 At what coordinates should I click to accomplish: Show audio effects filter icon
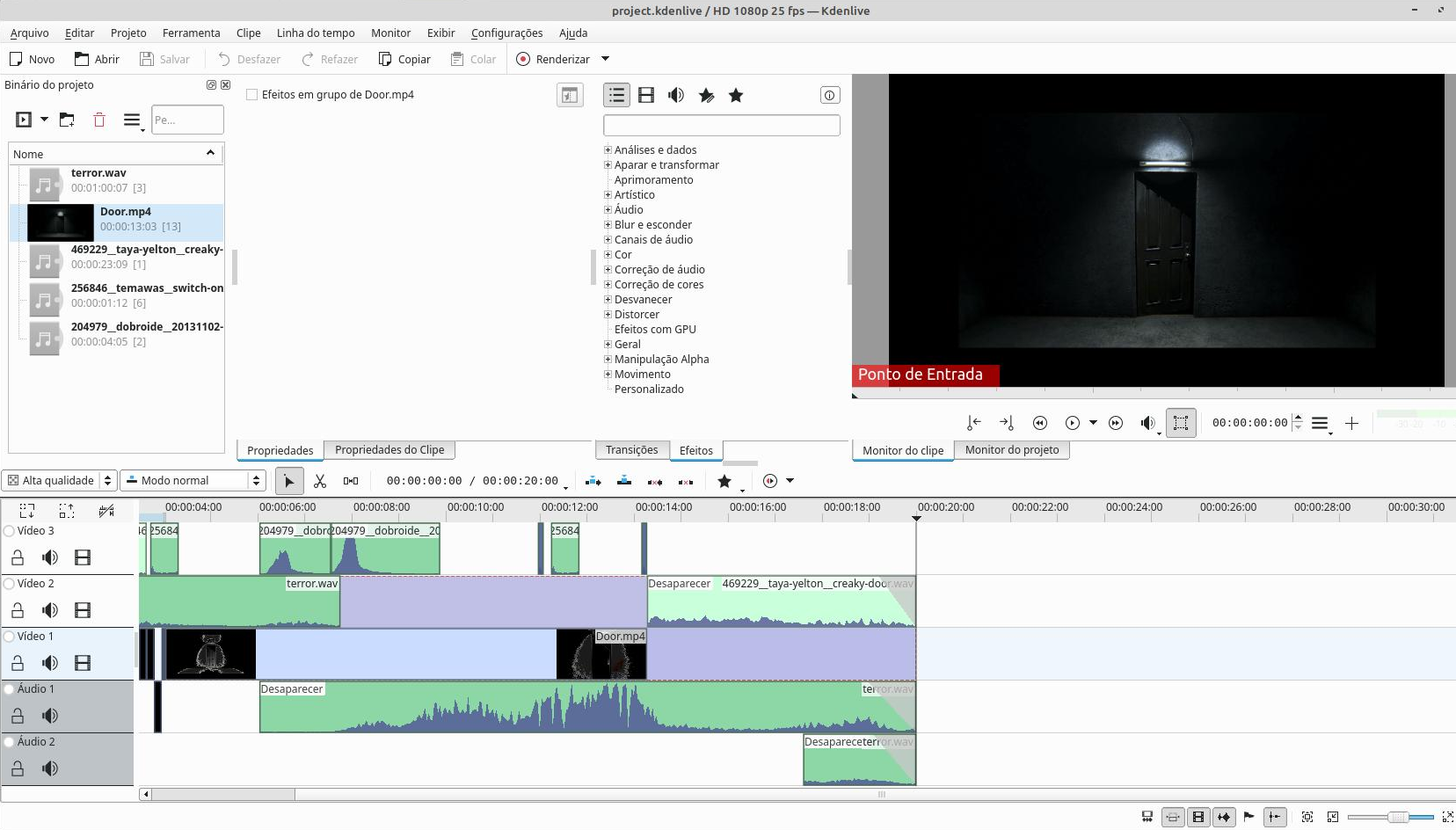point(676,95)
